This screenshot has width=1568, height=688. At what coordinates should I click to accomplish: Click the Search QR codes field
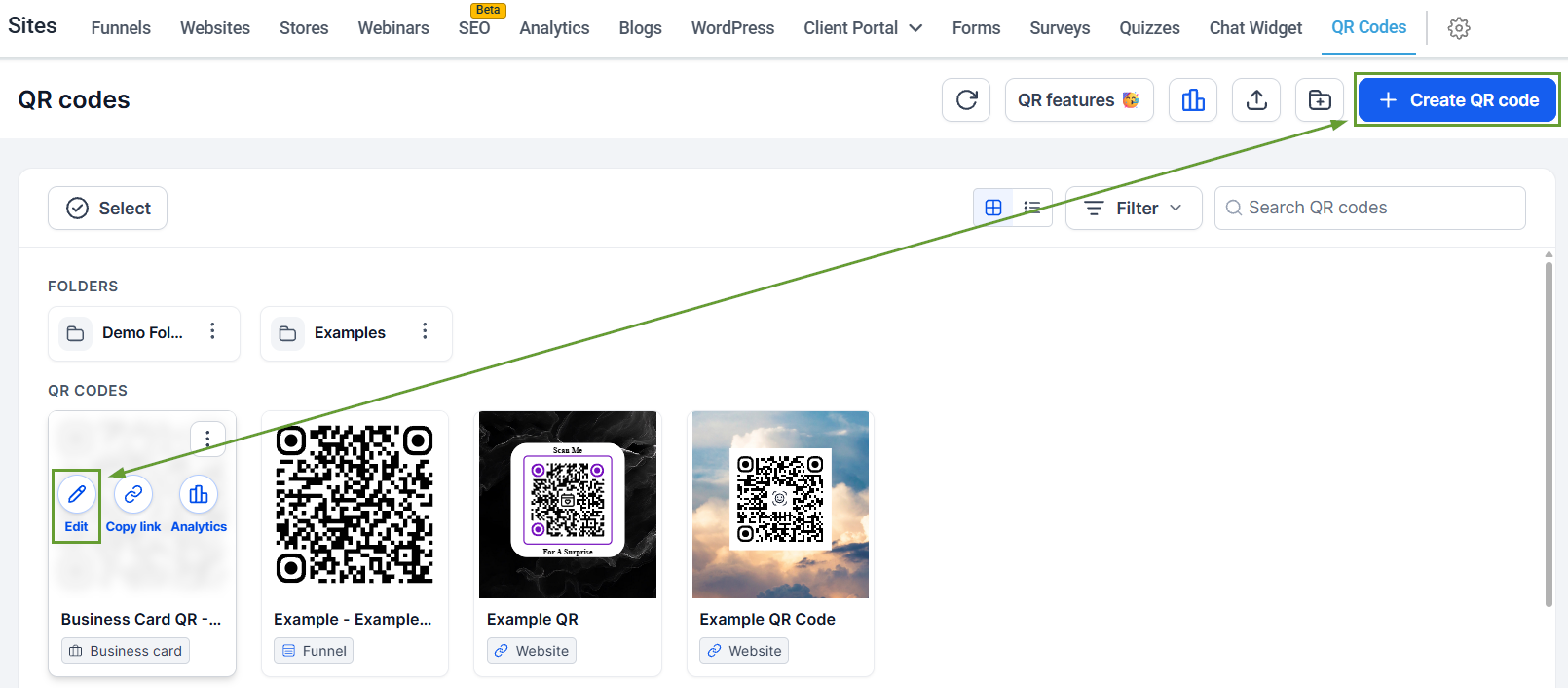coord(1369,208)
